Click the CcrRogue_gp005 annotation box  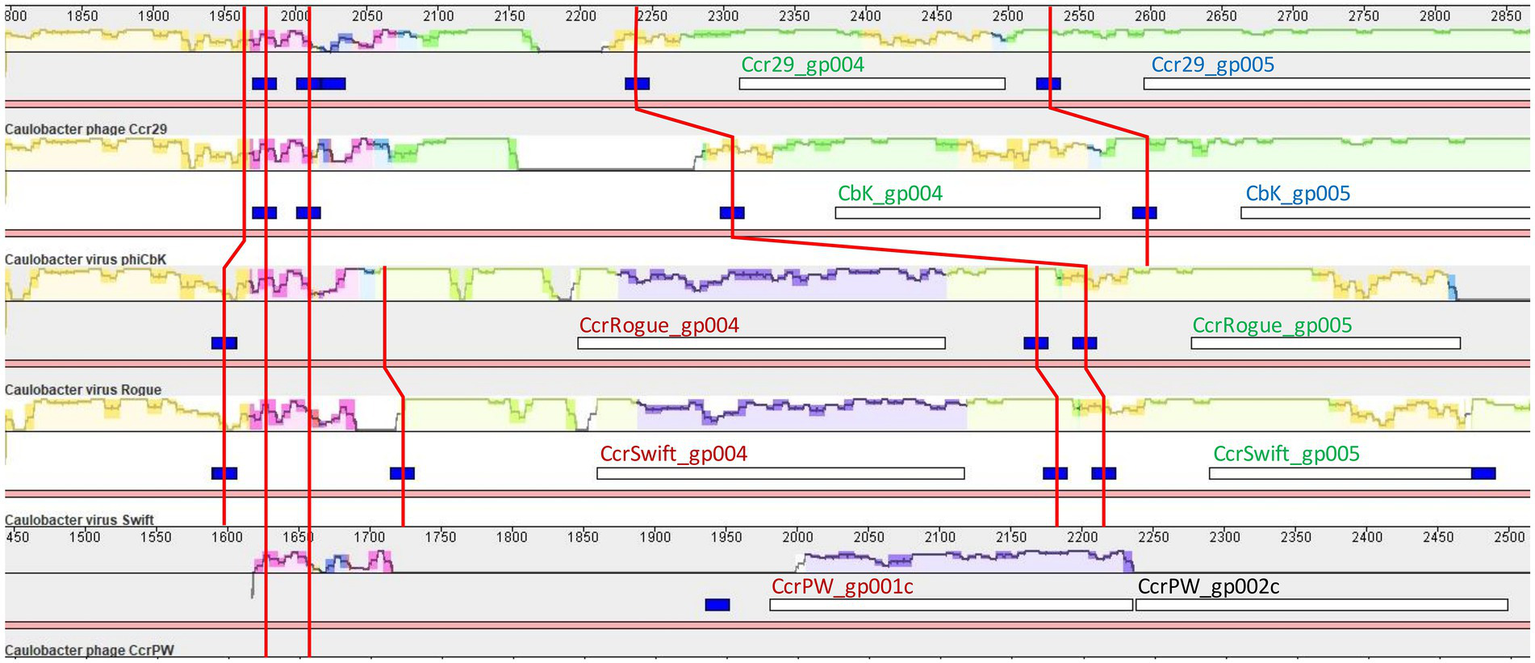point(1325,344)
